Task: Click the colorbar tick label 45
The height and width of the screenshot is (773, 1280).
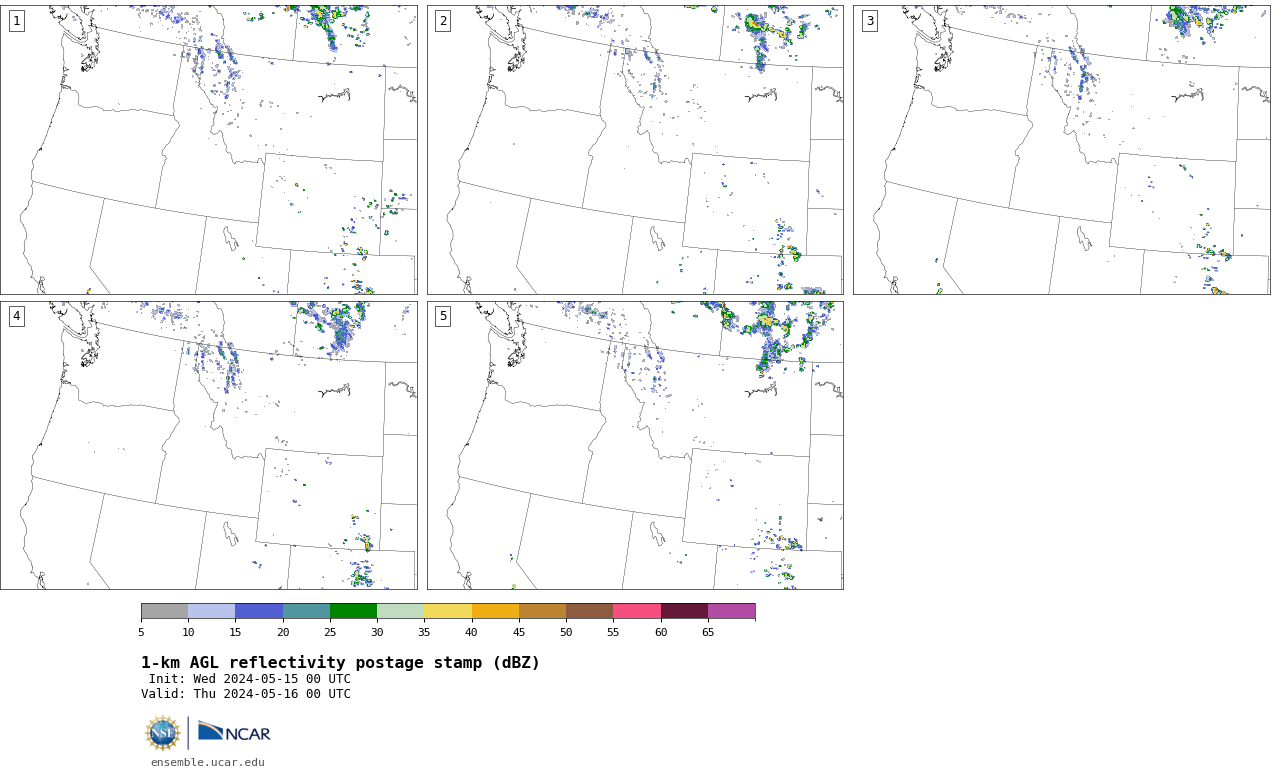Action: point(519,632)
